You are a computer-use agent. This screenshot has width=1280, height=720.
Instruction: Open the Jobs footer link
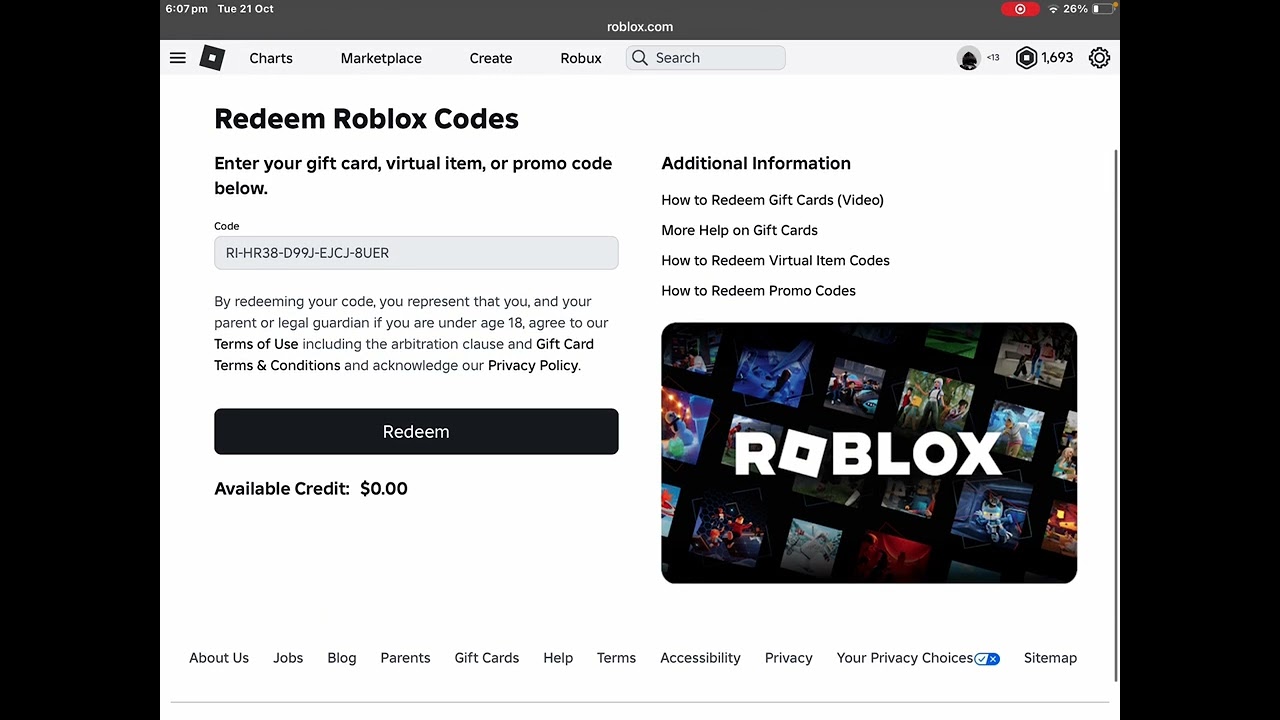(288, 658)
